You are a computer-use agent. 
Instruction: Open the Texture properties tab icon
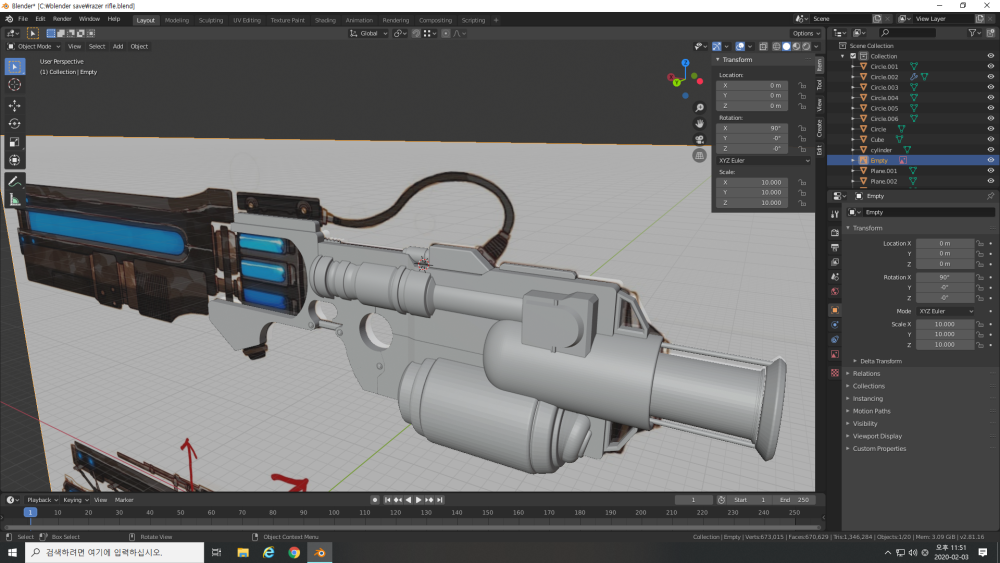pyautogui.click(x=835, y=372)
